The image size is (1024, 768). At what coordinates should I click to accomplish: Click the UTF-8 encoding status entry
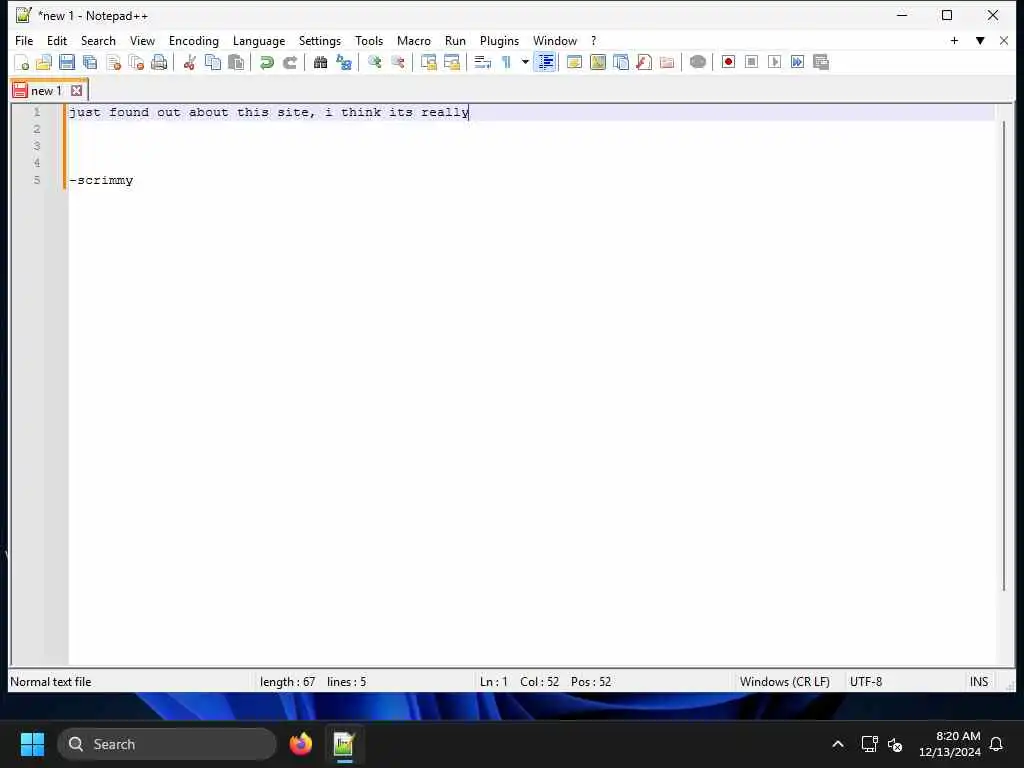click(865, 682)
